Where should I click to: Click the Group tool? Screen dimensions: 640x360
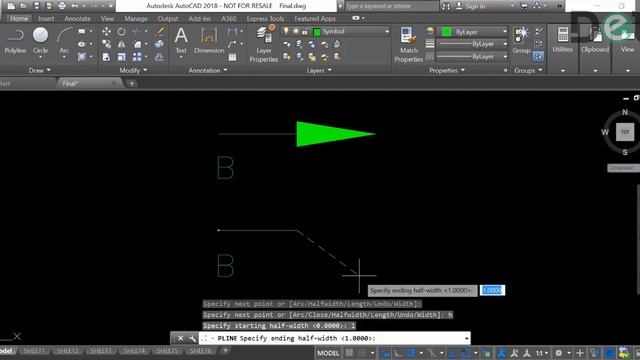521,40
